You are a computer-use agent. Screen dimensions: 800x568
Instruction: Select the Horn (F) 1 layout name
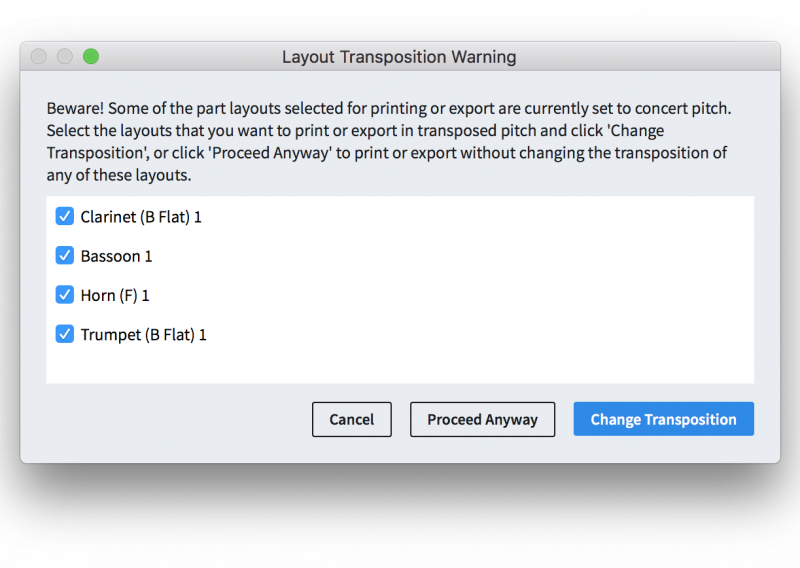click(115, 295)
